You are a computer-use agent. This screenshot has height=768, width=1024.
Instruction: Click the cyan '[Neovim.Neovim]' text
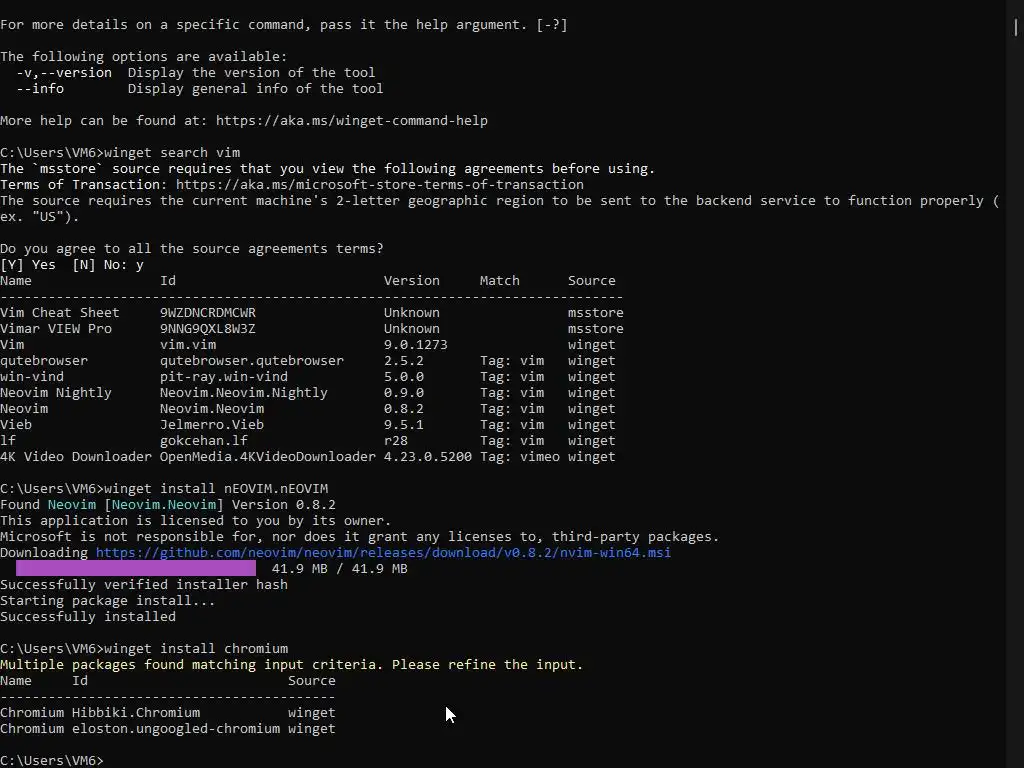(164, 505)
